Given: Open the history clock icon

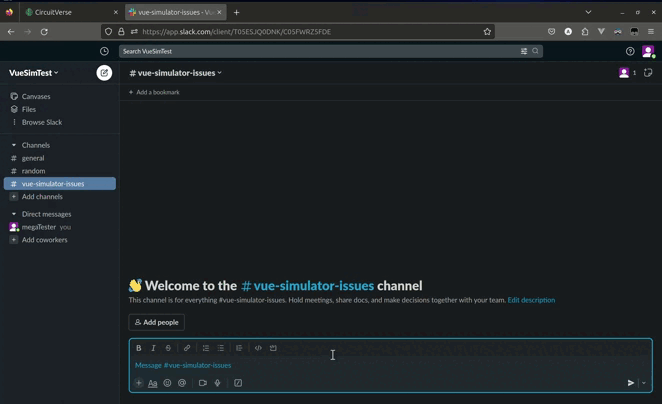Looking at the screenshot, I should click(104, 51).
